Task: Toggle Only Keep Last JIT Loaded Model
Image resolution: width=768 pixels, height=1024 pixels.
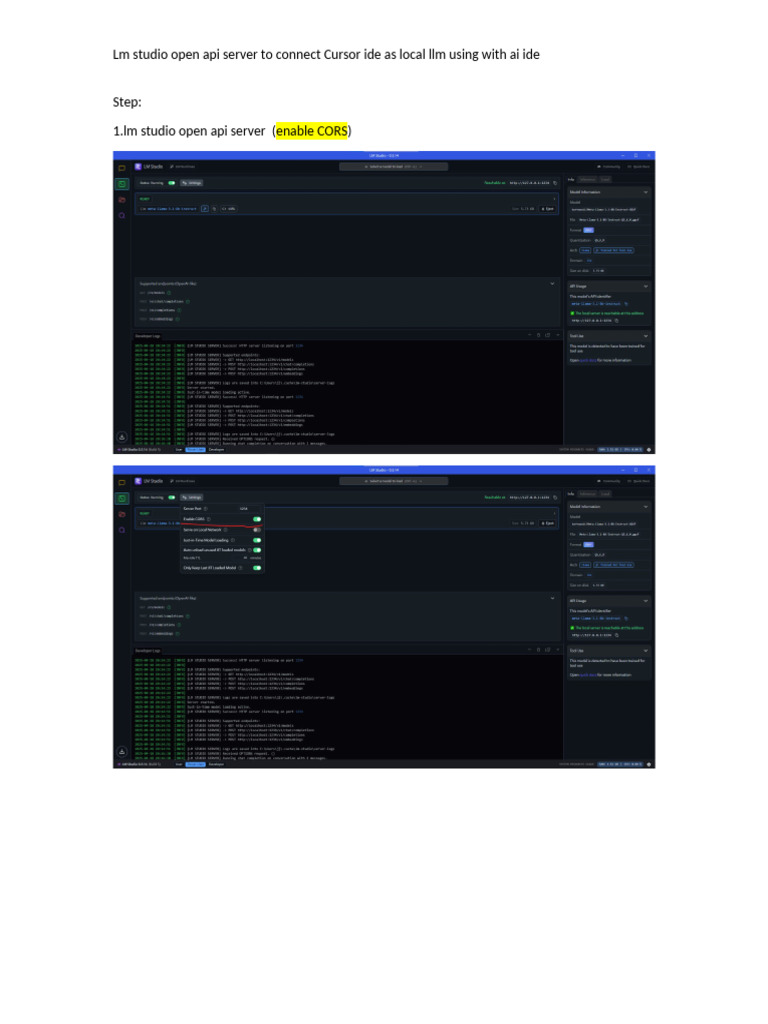Action: pyautogui.click(x=257, y=568)
